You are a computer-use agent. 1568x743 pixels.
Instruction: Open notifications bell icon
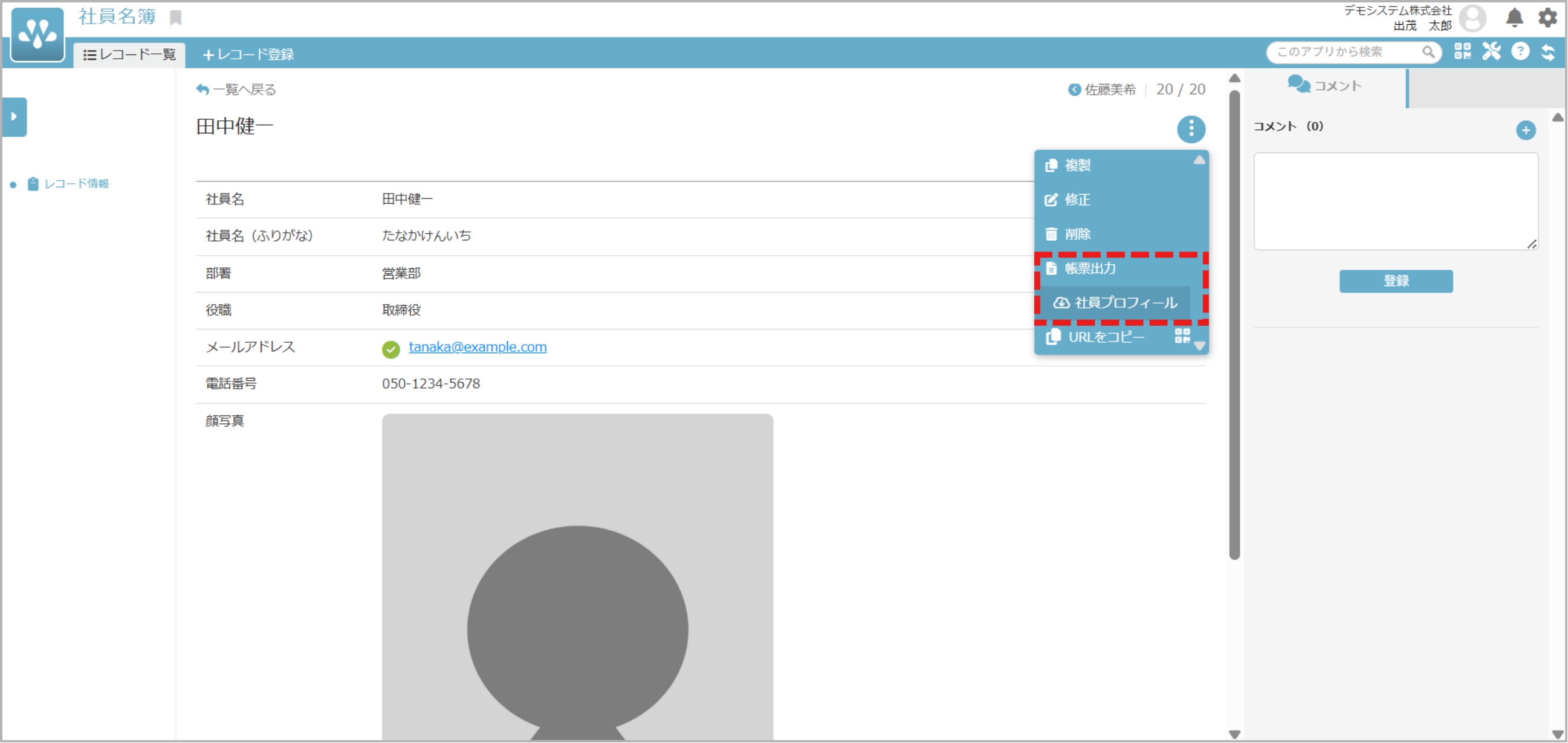coord(1514,18)
